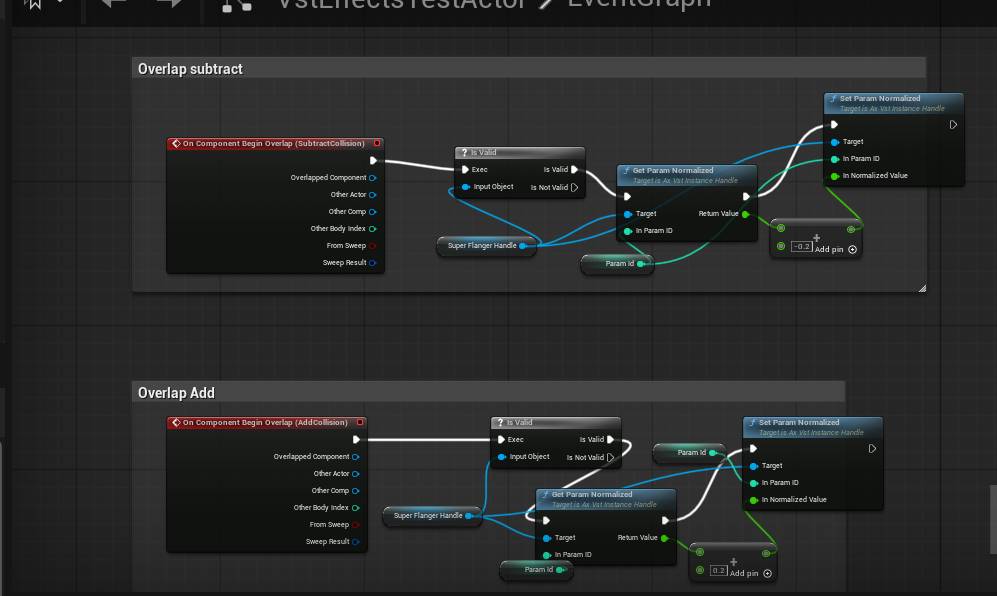Select the EventGraph breadcrumb item
The height and width of the screenshot is (596, 997).
click(x=638, y=4)
